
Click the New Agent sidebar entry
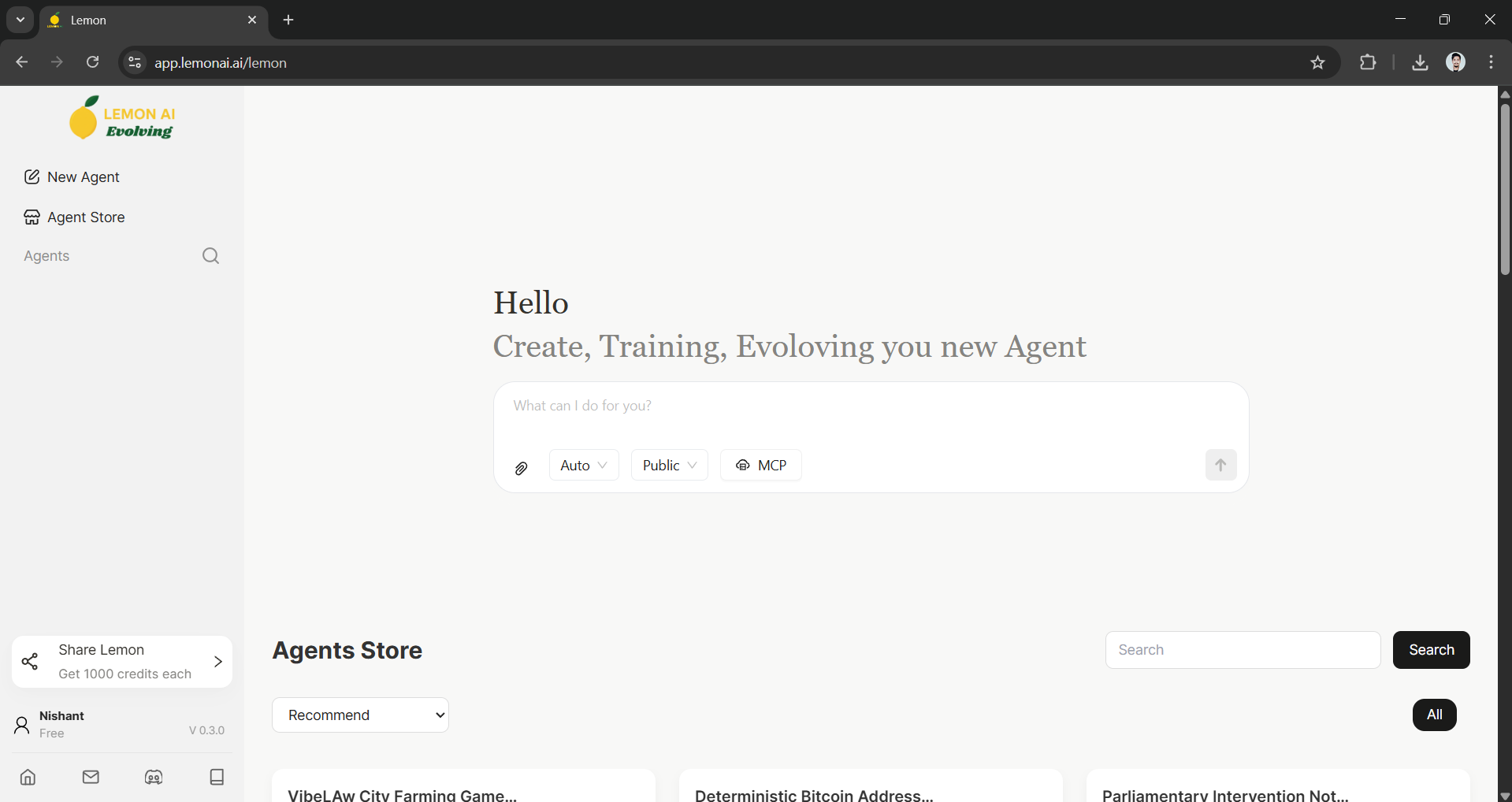click(83, 176)
